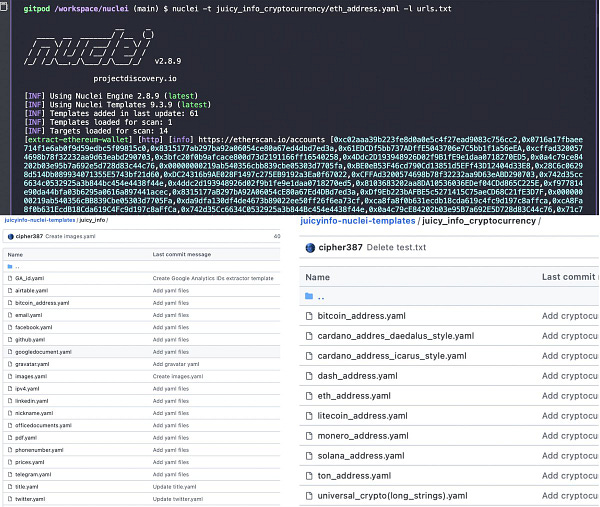Open pdf.yaml
The height and width of the screenshot is (507, 600).
tap(26, 437)
